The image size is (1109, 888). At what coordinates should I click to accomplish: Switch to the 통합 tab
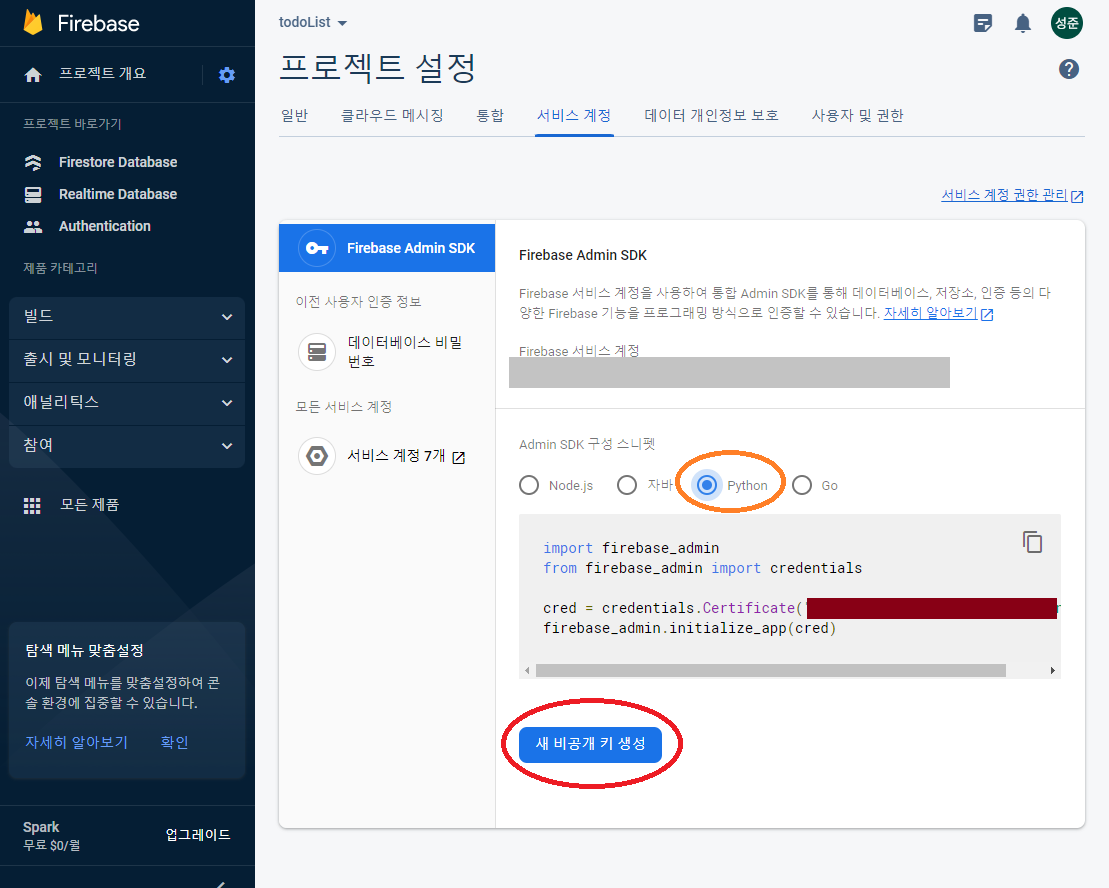pos(490,115)
